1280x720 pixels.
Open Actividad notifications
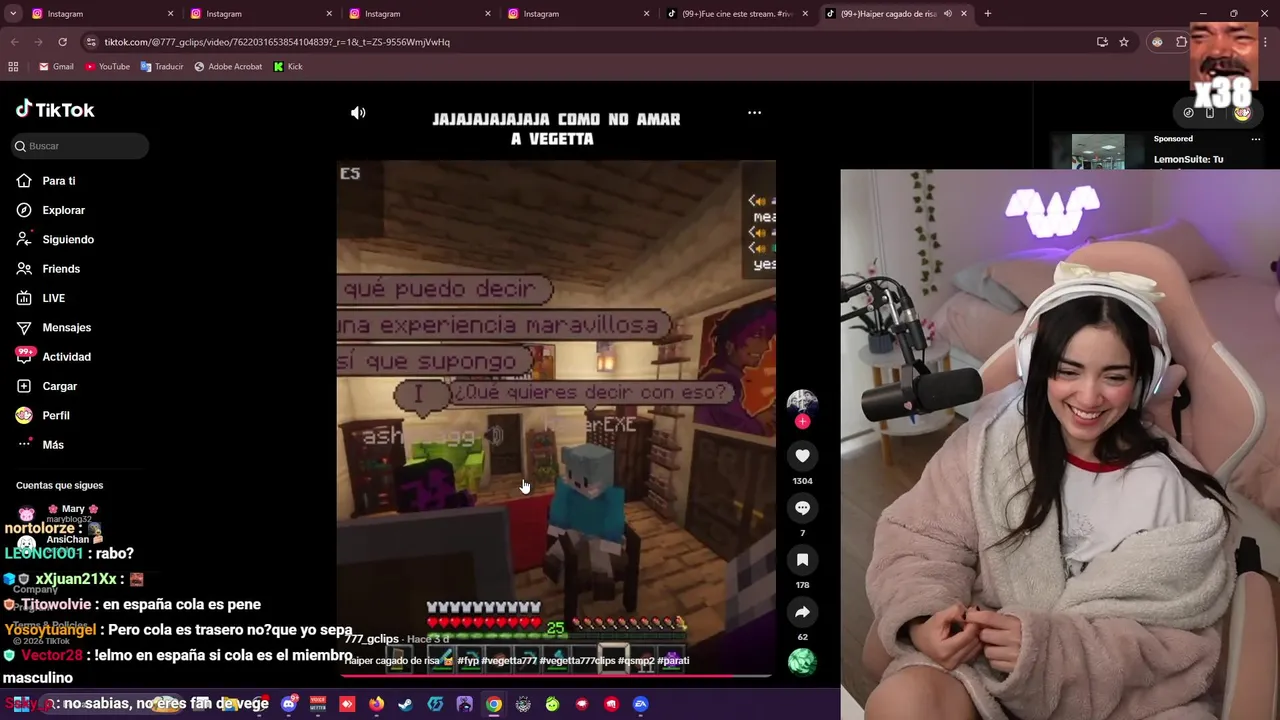pyautogui.click(x=66, y=357)
